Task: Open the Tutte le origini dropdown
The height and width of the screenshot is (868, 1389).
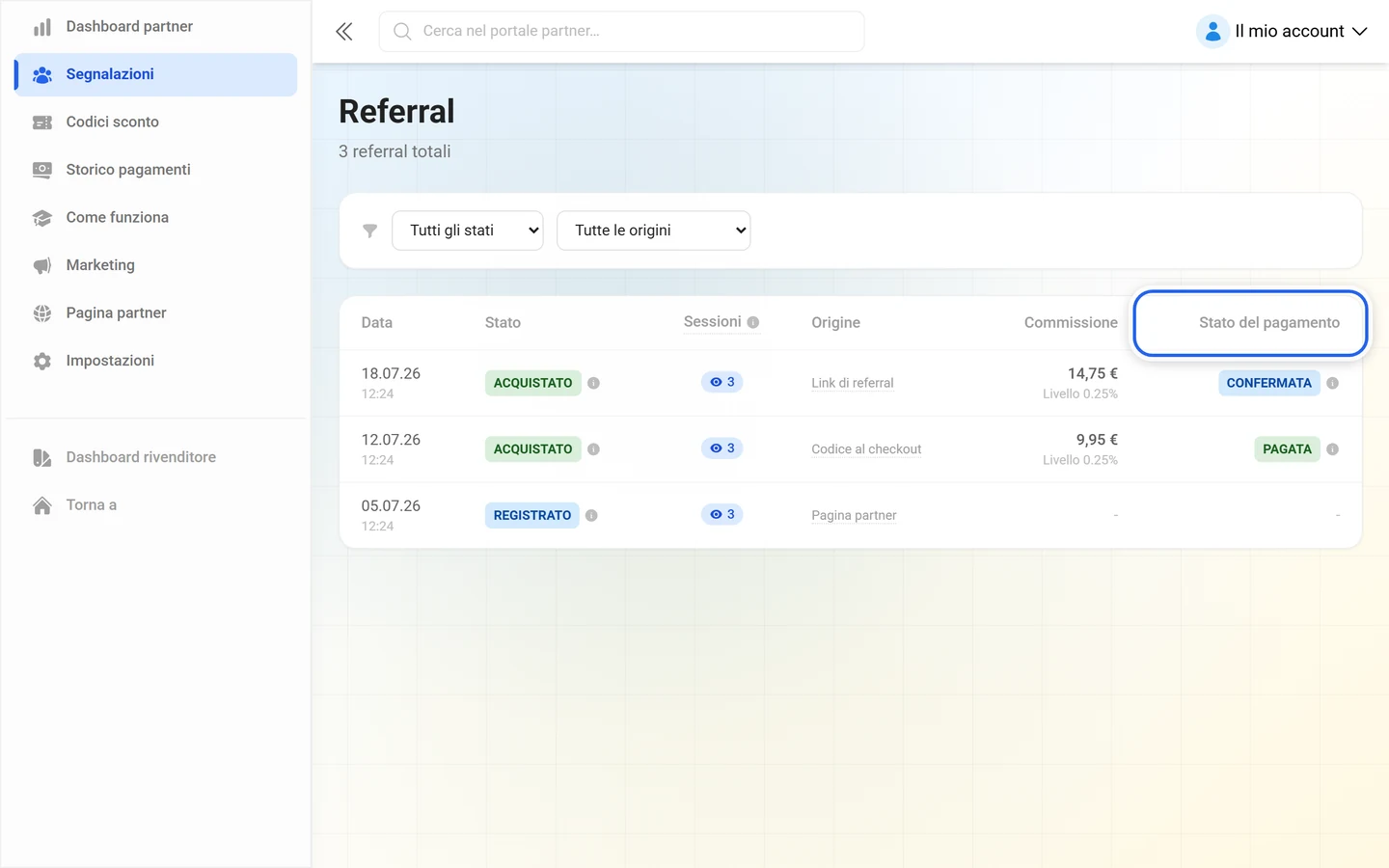Action: pyautogui.click(x=654, y=231)
